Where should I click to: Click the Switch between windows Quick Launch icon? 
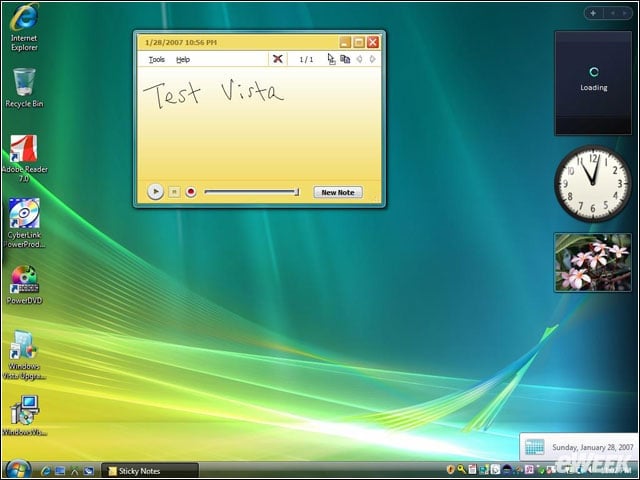(x=75, y=471)
